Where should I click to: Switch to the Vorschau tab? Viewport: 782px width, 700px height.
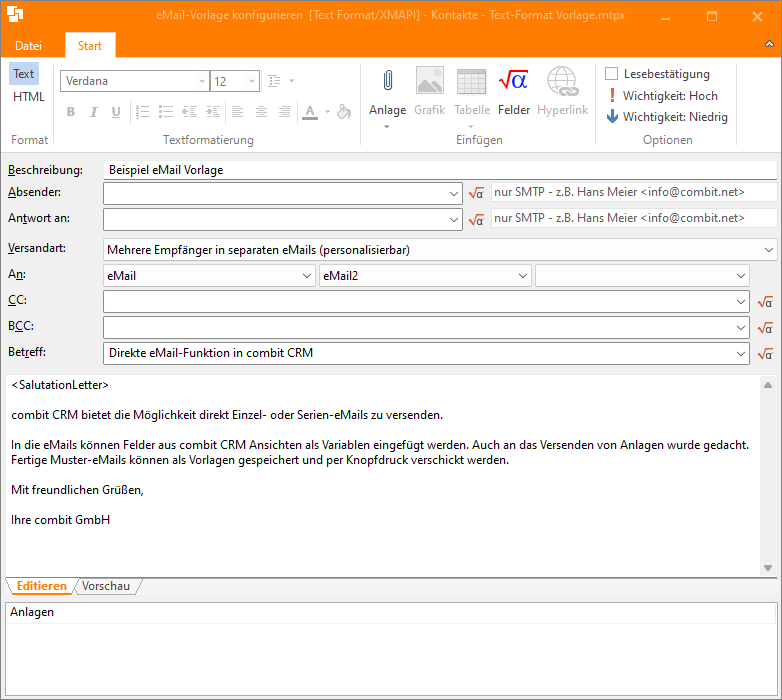click(106, 586)
